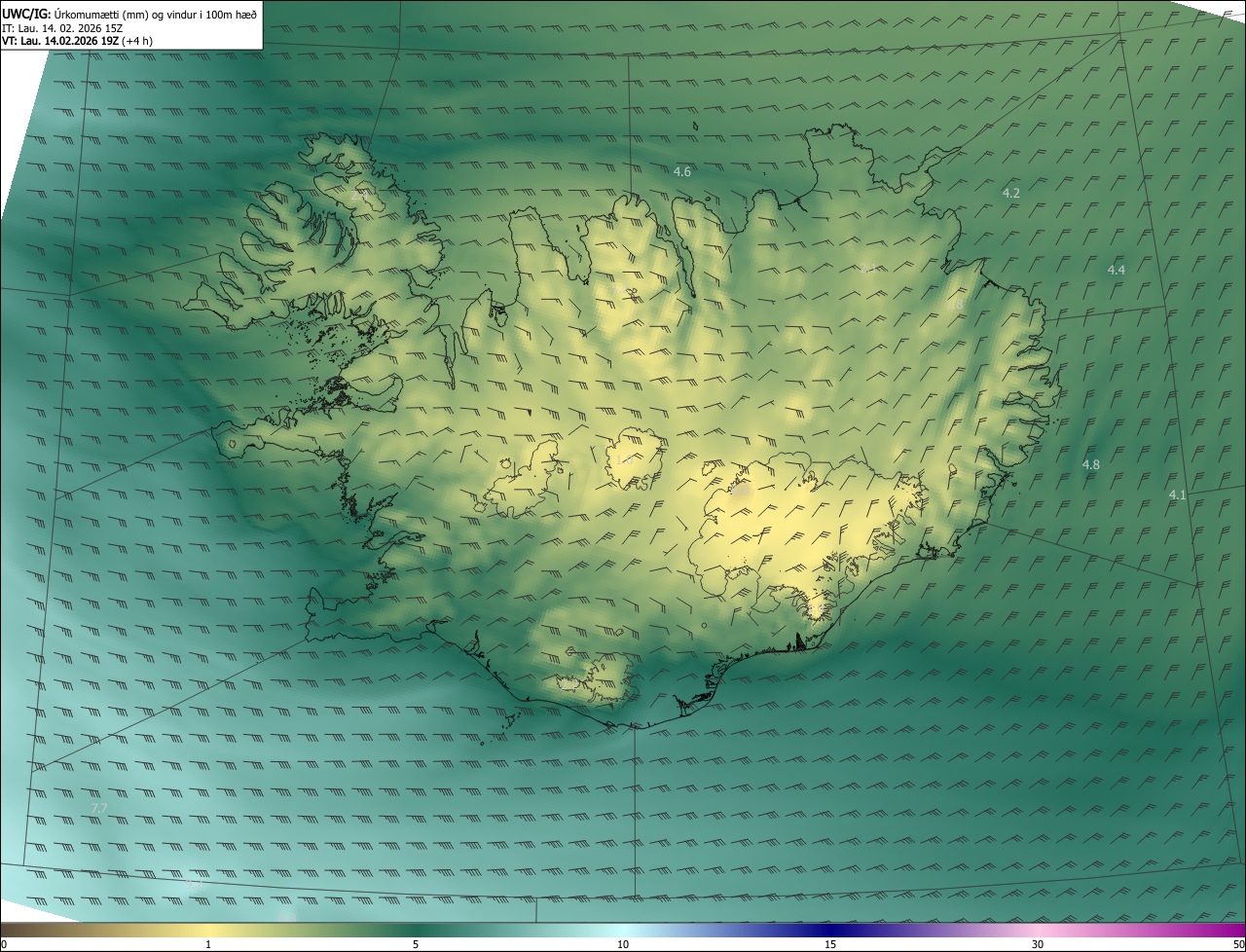Click the 50 tick on color scale
Screen dimensions: 1246x952
tap(1239, 944)
